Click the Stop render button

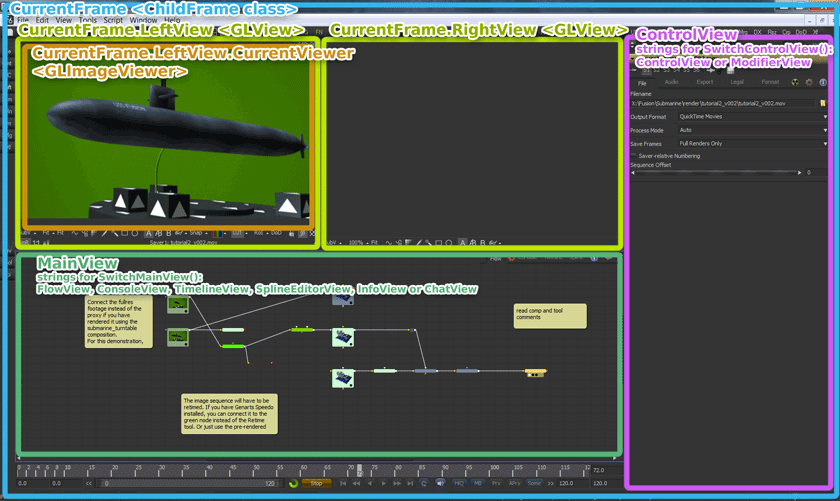316,483
